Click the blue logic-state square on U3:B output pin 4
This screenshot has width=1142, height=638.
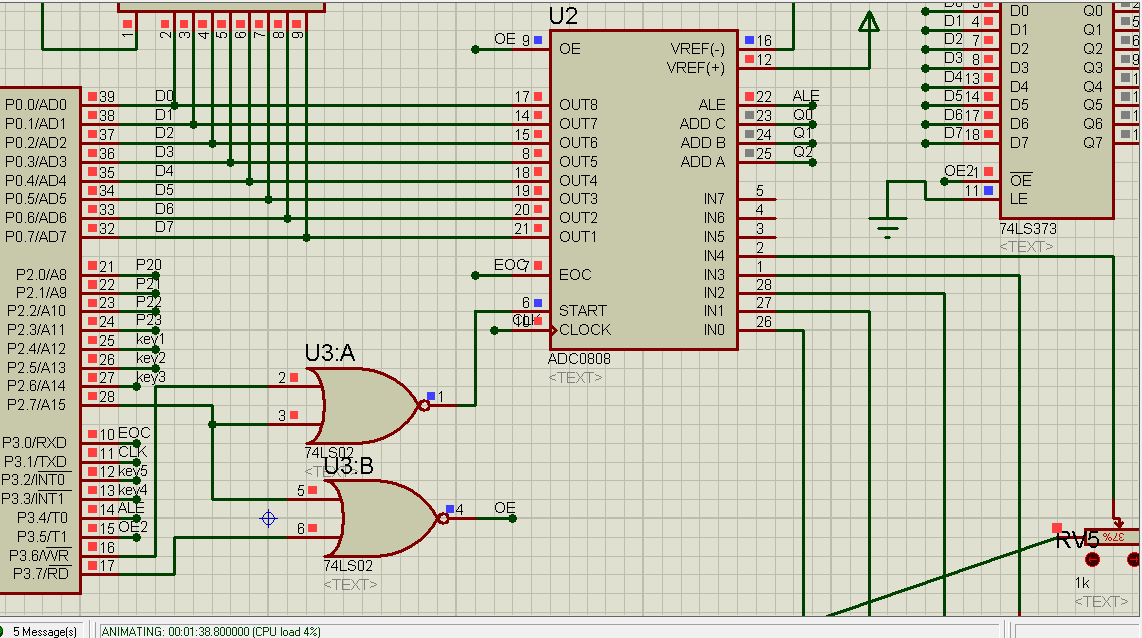[449, 509]
